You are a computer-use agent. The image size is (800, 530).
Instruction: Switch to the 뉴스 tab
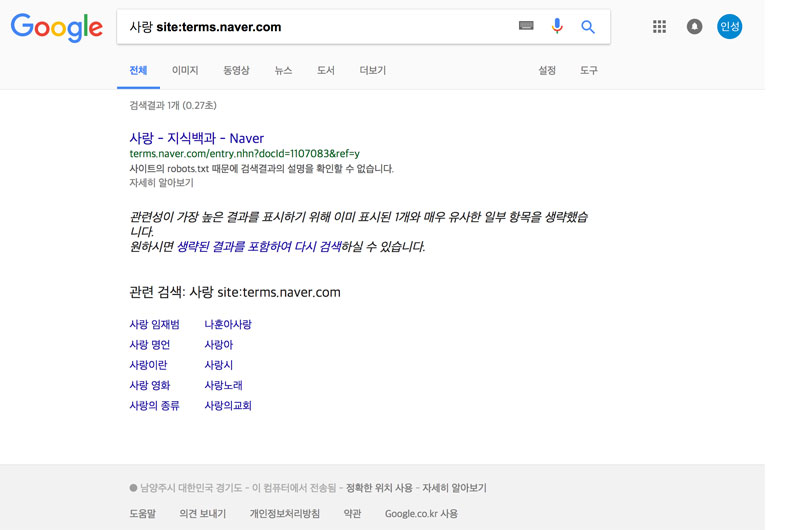(x=283, y=70)
